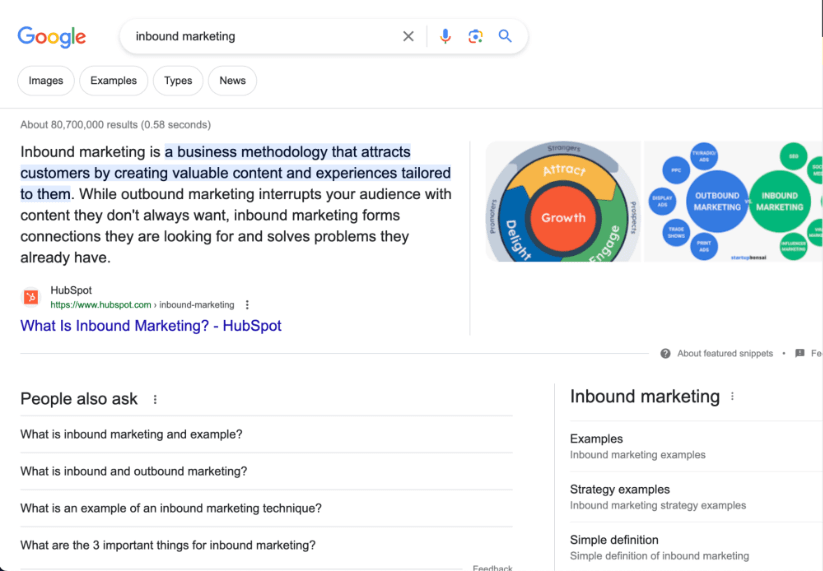Open "What Is Inbound Marketing? - HubSpot" link

point(151,326)
